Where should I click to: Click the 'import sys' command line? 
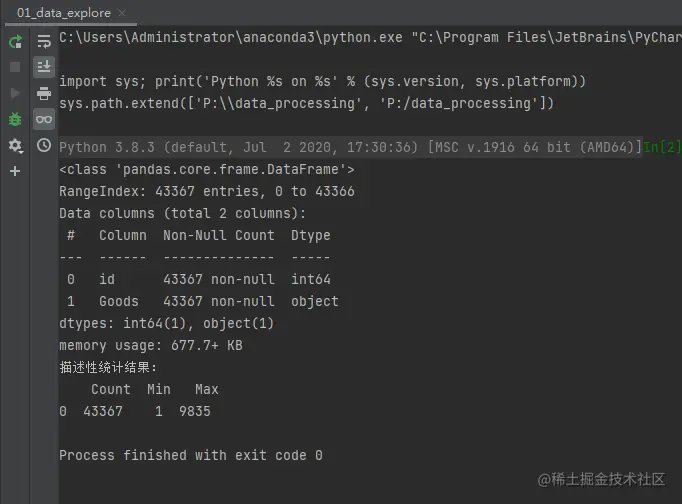coord(322,81)
